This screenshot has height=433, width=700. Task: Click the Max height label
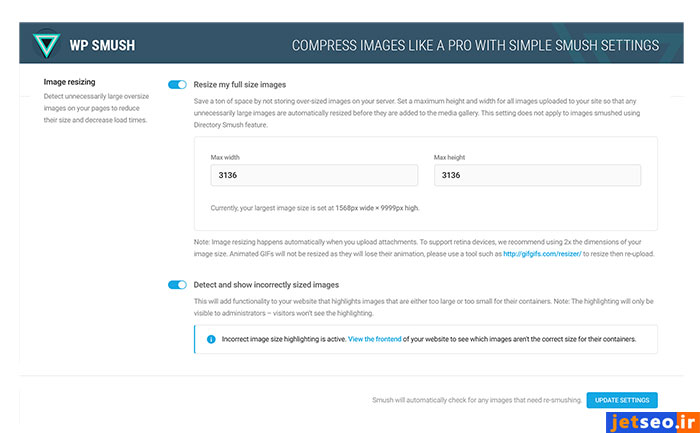click(x=449, y=157)
